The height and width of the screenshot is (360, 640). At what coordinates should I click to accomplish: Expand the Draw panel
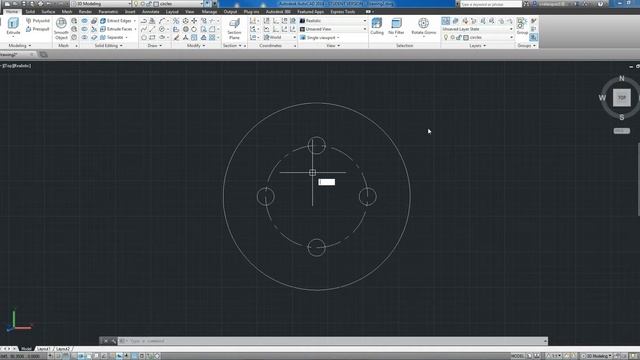[x=154, y=46]
